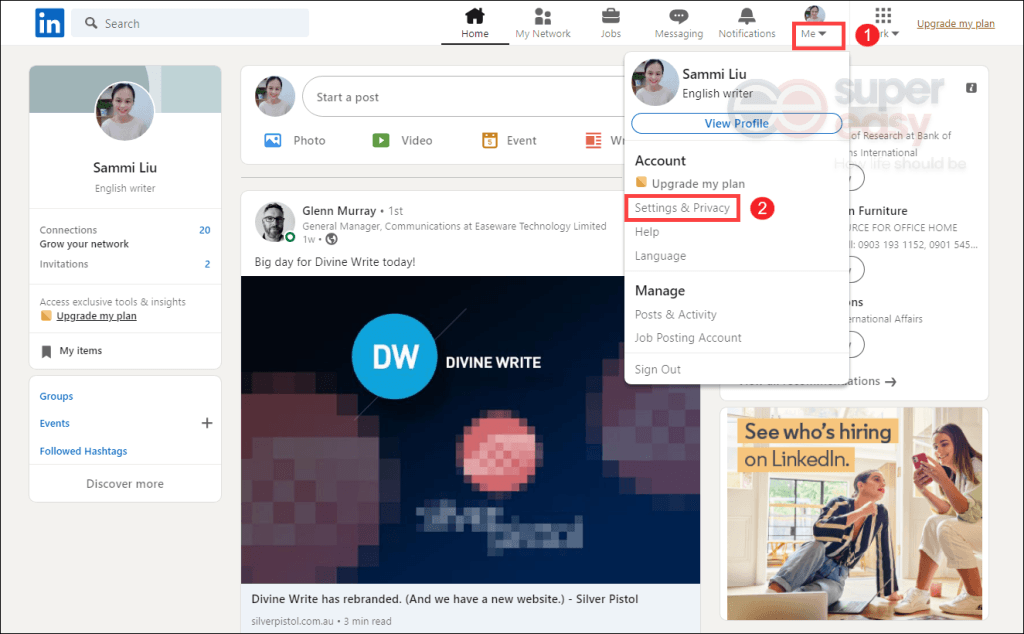Click the Discover more button
Viewport: 1024px width, 634px height.
(x=125, y=484)
